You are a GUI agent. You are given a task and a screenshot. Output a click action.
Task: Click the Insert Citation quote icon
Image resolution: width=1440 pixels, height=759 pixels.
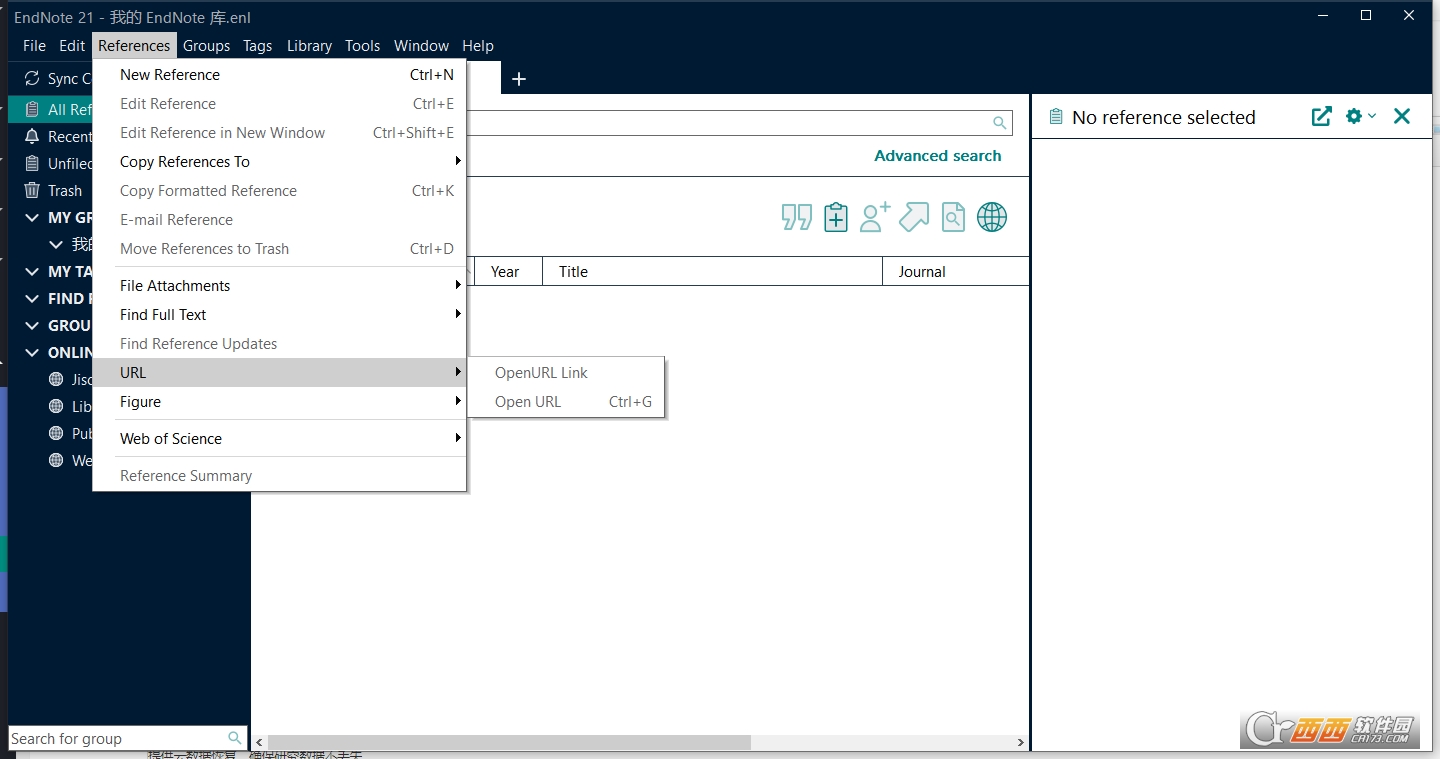point(796,217)
